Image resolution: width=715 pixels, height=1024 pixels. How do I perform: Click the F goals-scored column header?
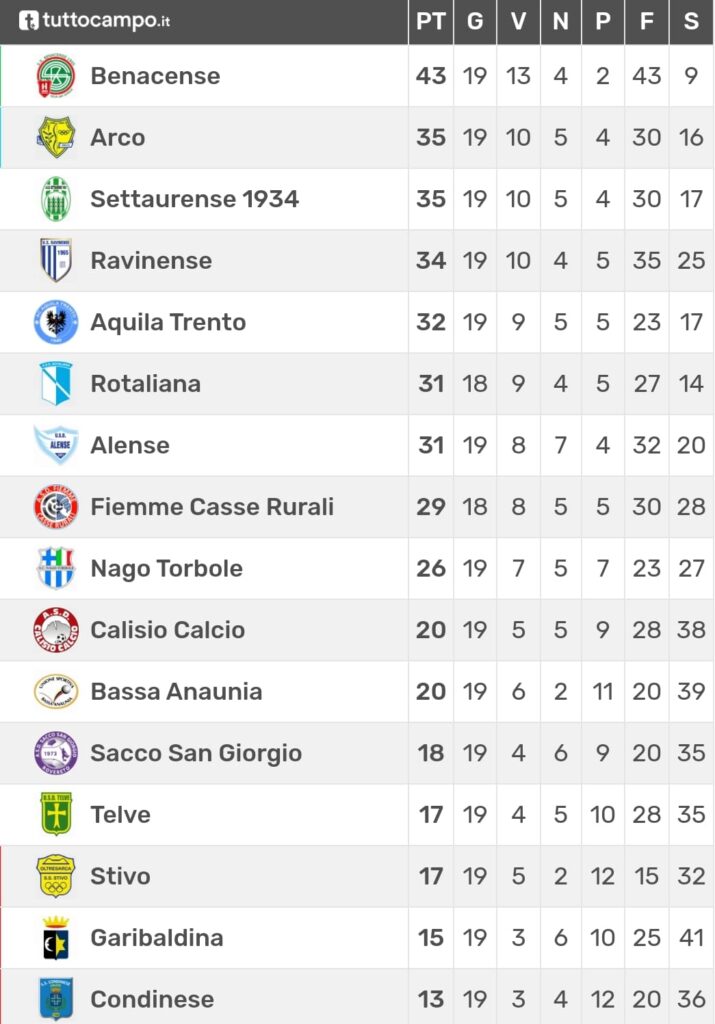[x=646, y=22]
